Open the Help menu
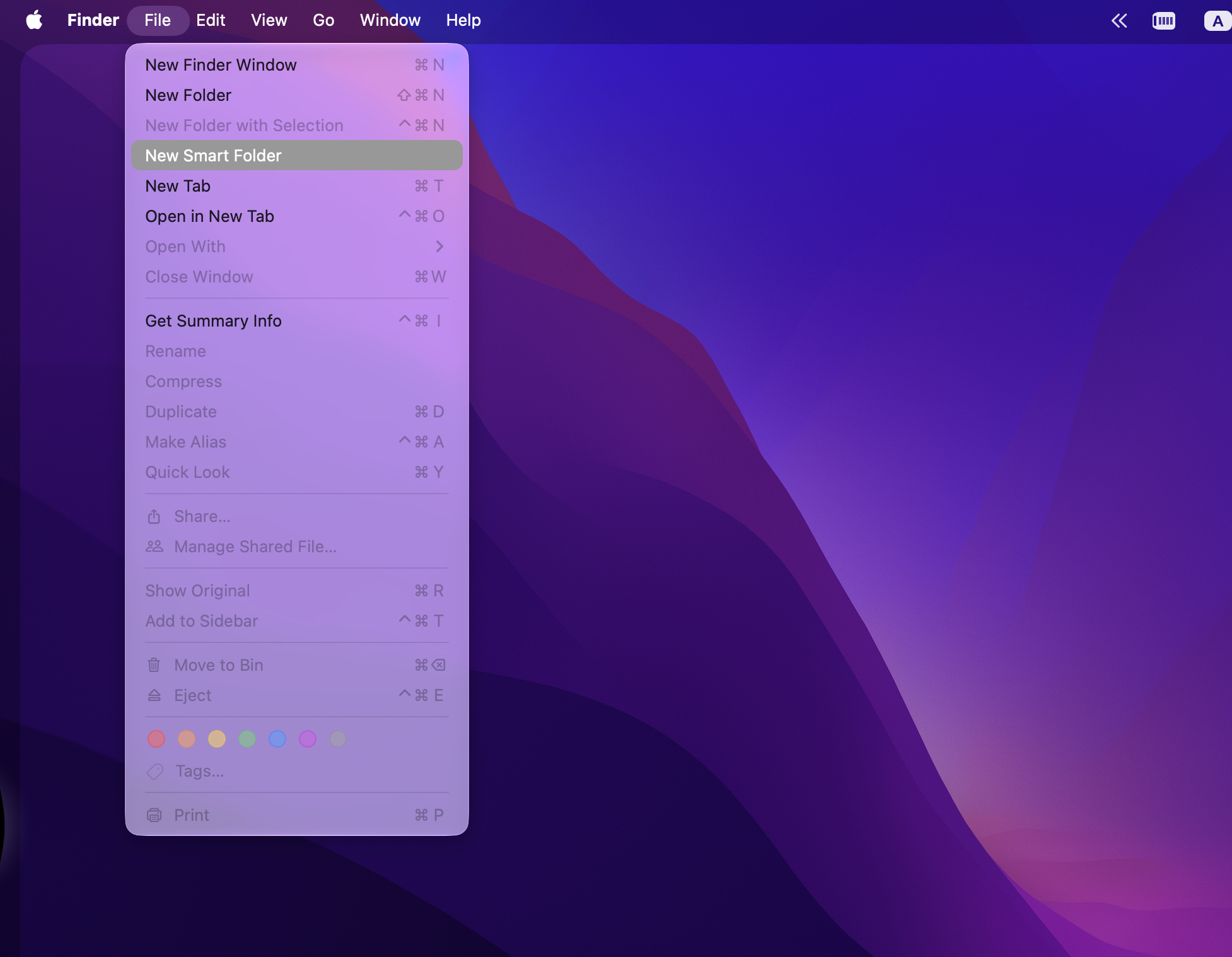This screenshot has width=1232, height=957. point(463,20)
